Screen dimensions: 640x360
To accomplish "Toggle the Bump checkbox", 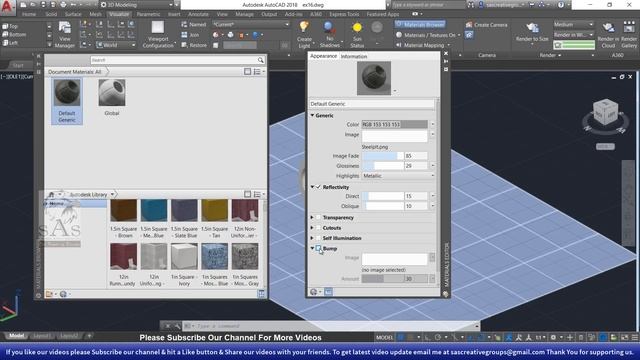I will click(318, 248).
